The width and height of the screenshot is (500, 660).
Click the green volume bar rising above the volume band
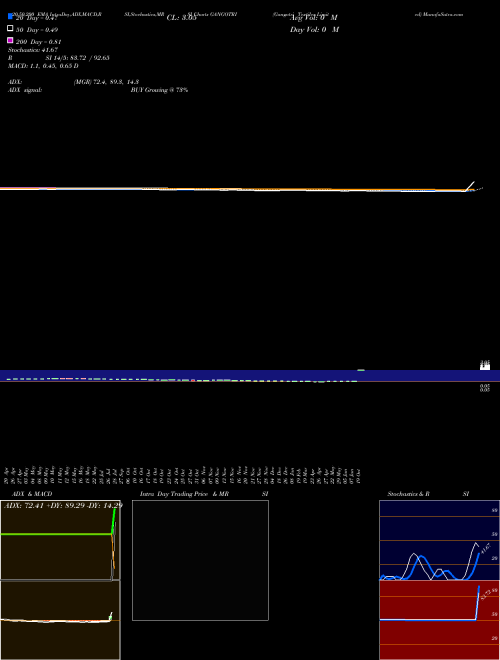[361, 370]
